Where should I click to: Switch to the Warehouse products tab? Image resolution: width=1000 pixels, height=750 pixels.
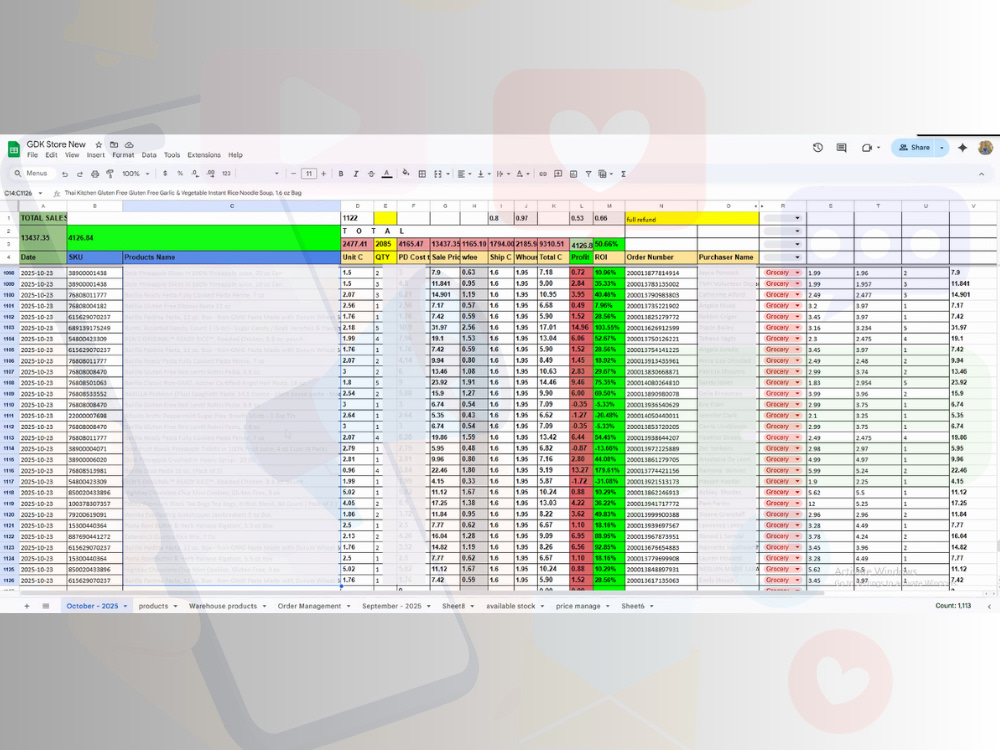227,606
